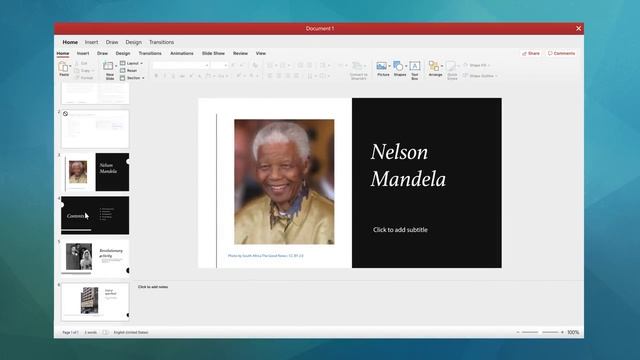Switch to the Slide Show ribbon tab
Image resolution: width=640 pixels, height=360 pixels.
(213, 53)
